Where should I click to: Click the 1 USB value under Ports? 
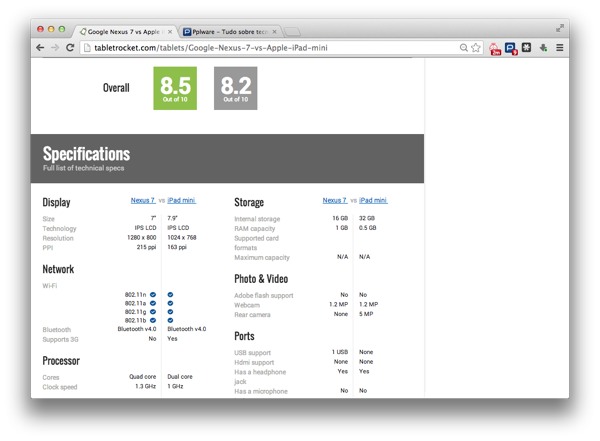[x=340, y=352]
